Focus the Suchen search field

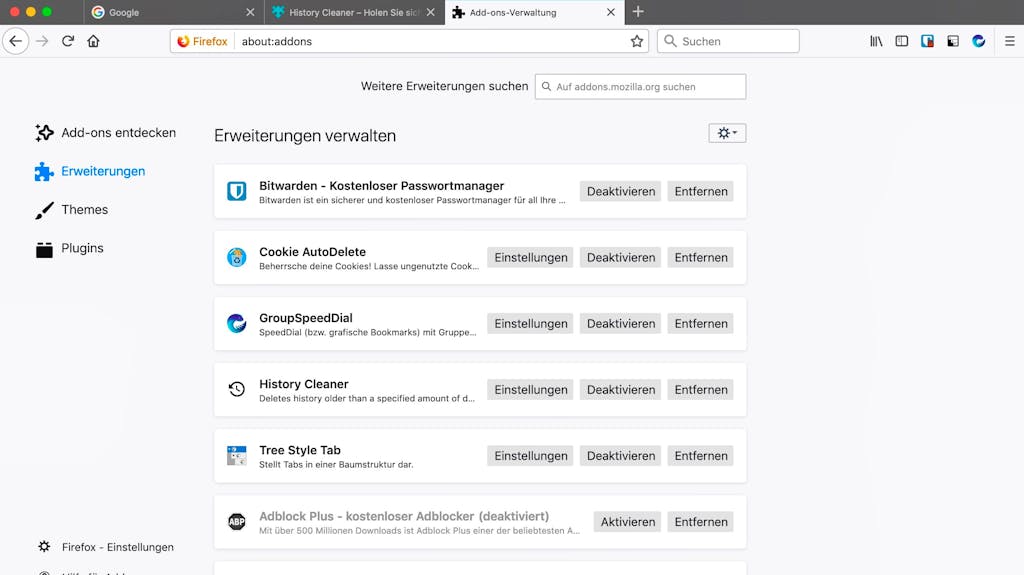728,41
